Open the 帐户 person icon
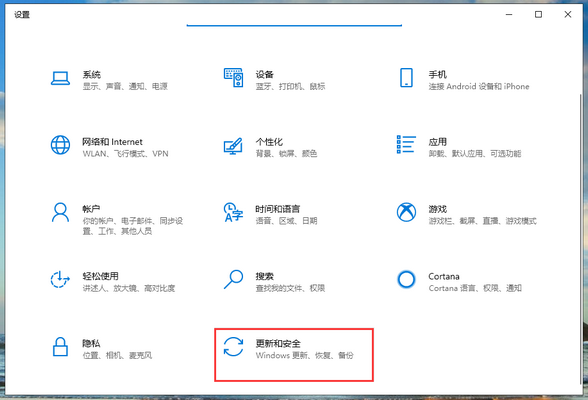Viewport: 588px width, 400px height. [60, 213]
